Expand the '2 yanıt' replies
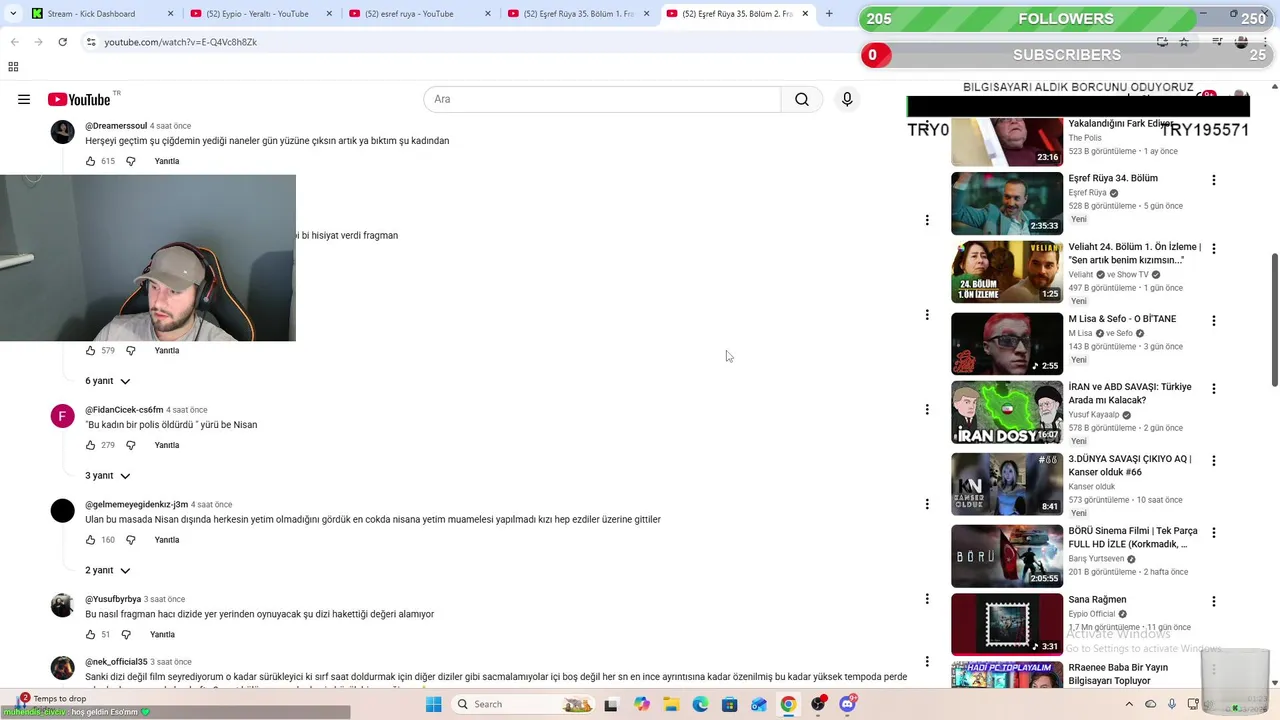The width and height of the screenshot is (1280, 720). 108,570
